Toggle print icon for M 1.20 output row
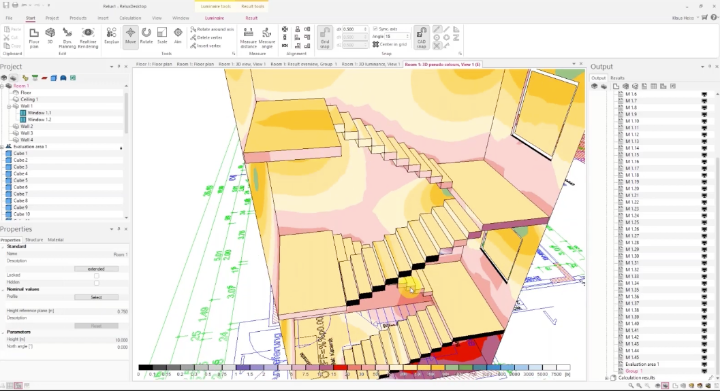 coord(704,189)
